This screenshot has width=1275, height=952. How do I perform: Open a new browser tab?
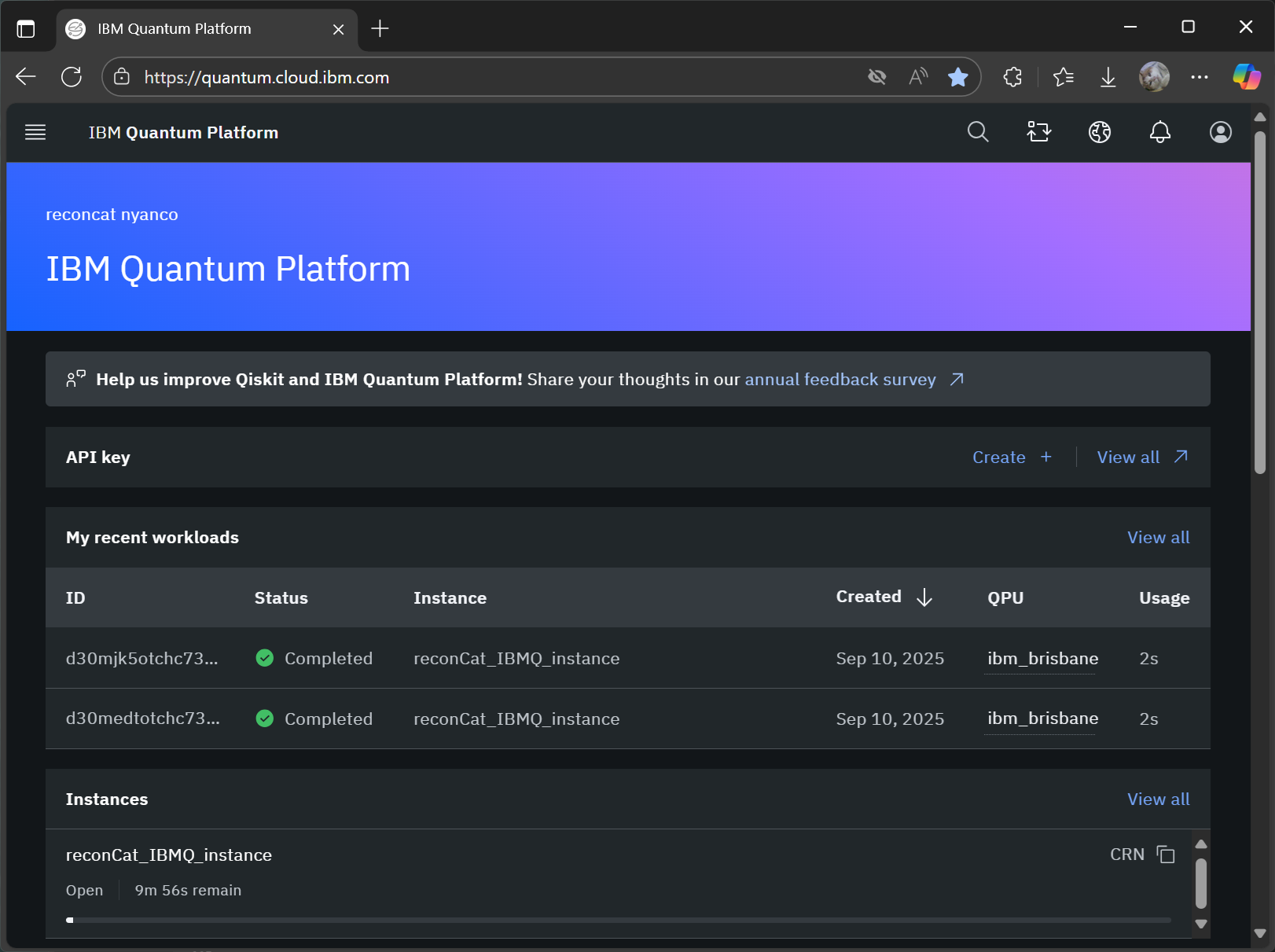pyautogui.click(x=380, y=29)
